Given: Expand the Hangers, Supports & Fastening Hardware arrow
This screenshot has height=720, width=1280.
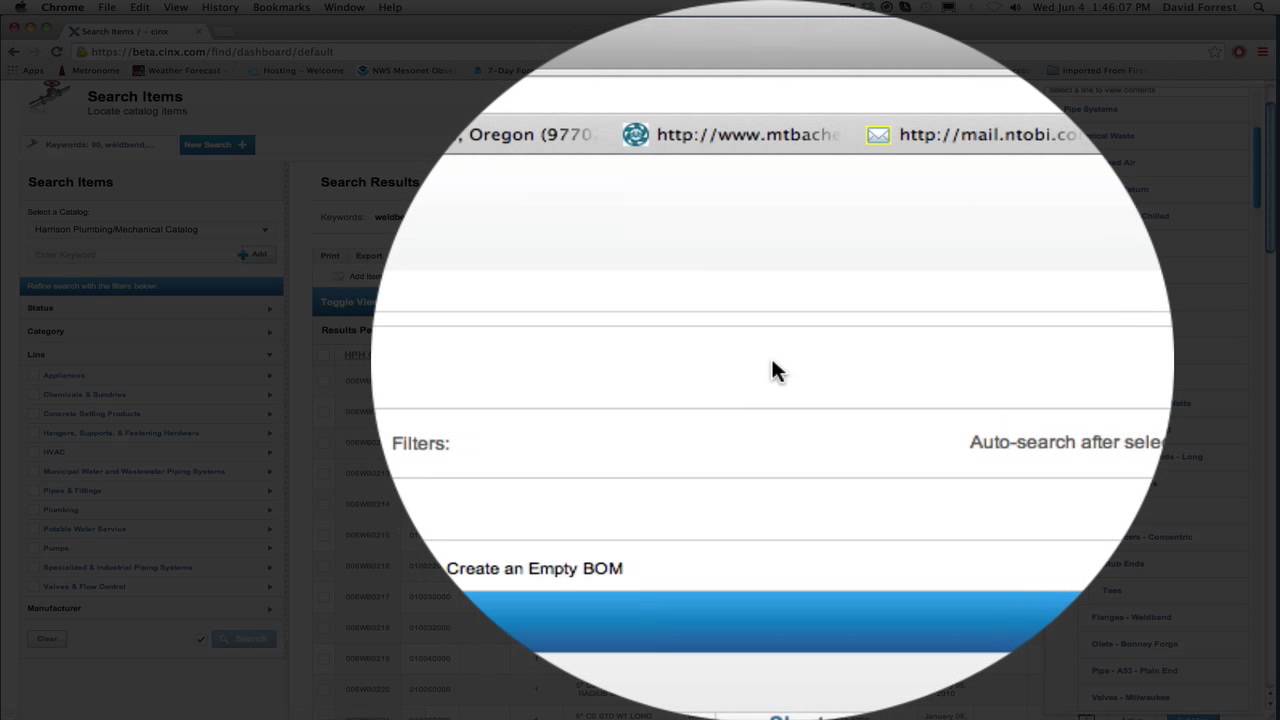Looking at the screenshot, I should click(269, 433).
